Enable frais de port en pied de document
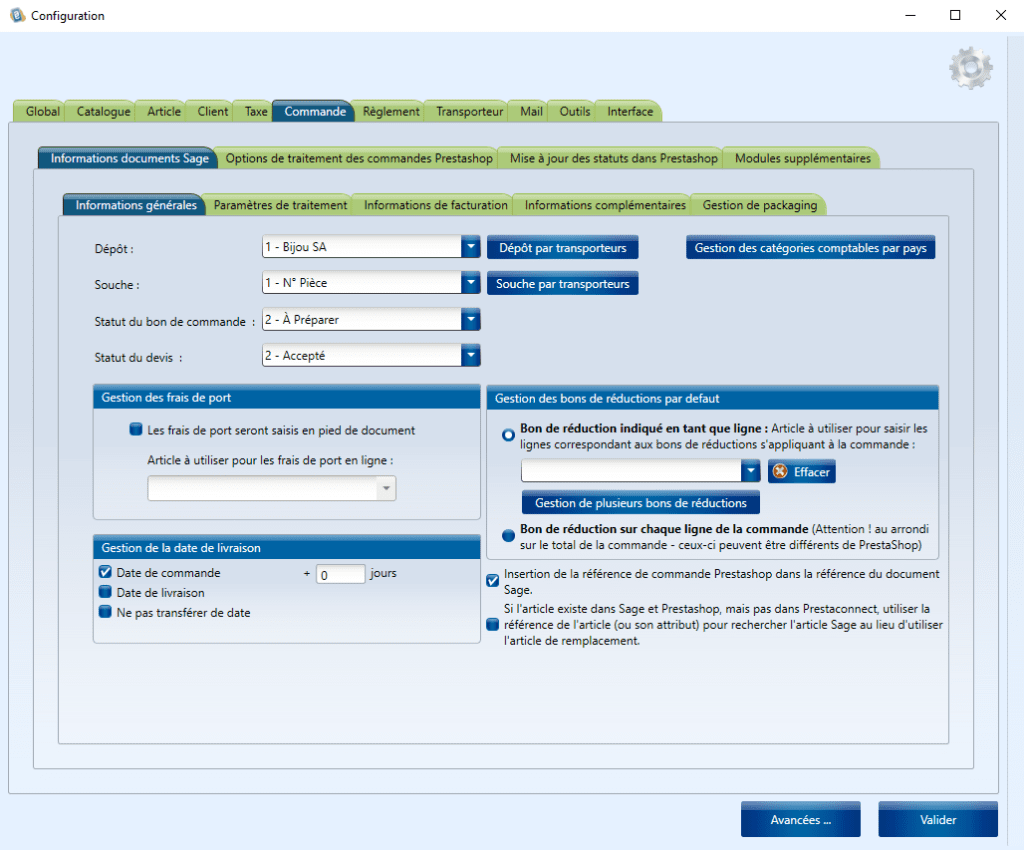This screenshot has height=850, width=1024. (137, 430)
